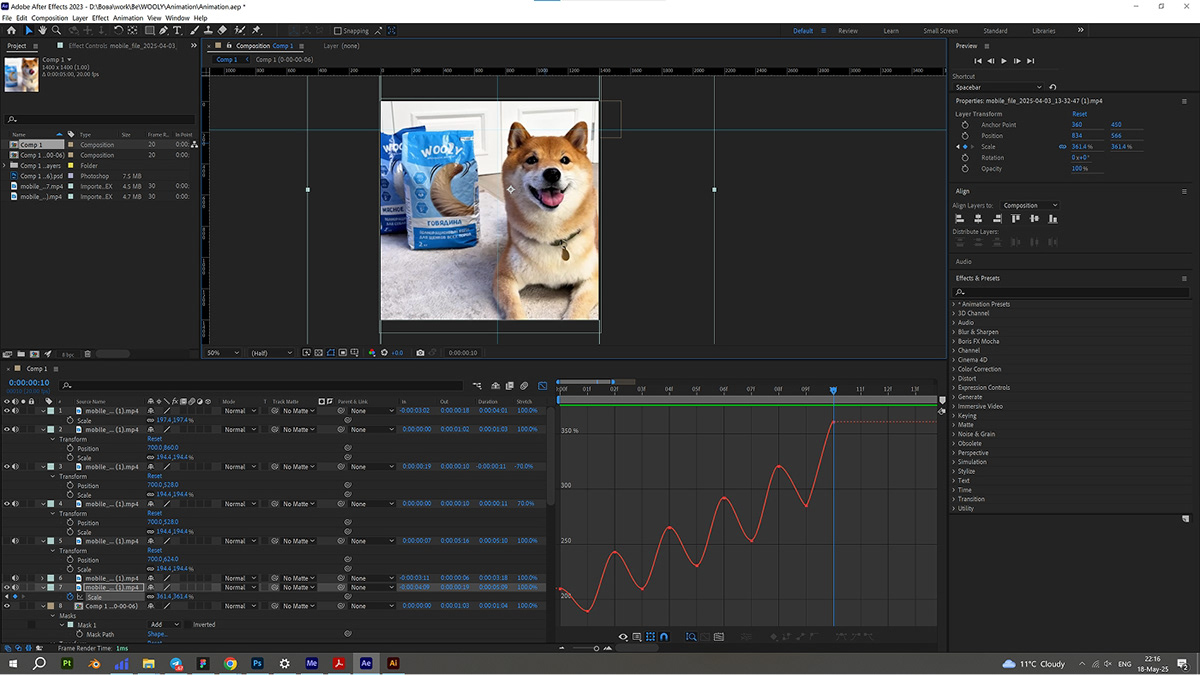
Task: Hide layer 1 with its eye icon
Action: point(7,411)
